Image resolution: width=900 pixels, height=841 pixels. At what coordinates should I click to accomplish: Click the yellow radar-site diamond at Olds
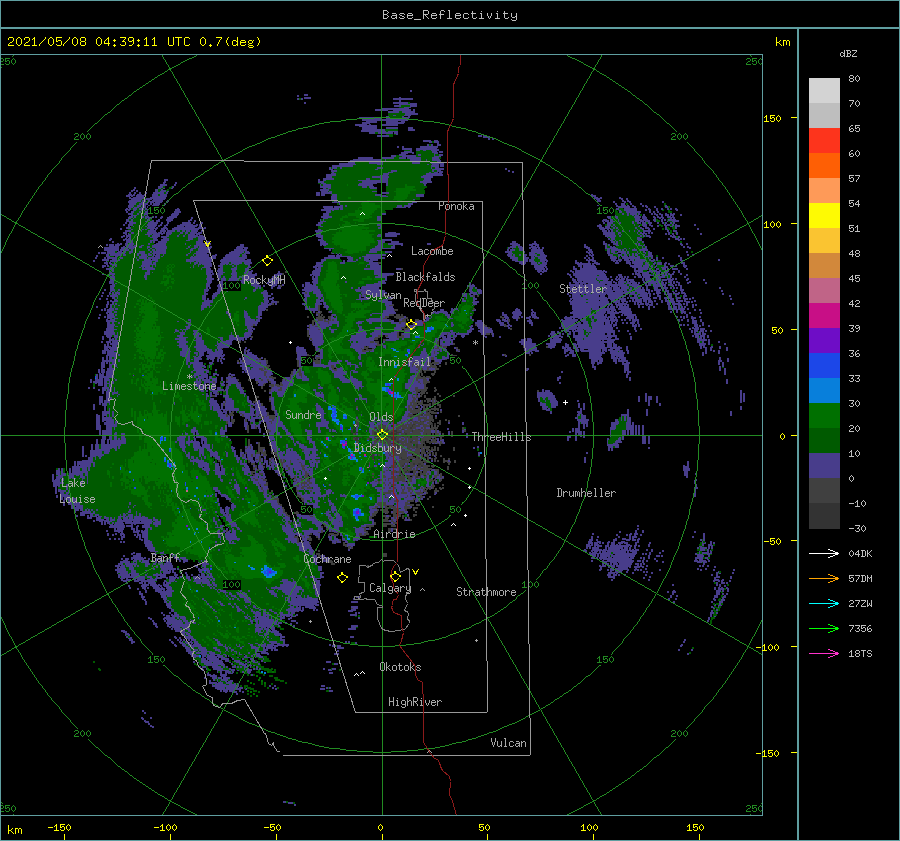tap(382, 435)
